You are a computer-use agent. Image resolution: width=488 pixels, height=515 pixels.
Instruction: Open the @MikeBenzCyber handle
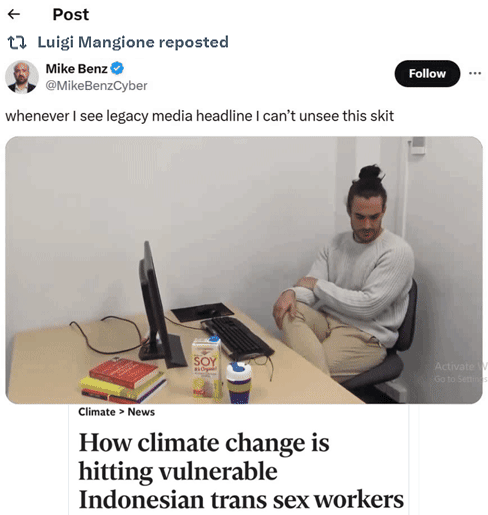96,86
